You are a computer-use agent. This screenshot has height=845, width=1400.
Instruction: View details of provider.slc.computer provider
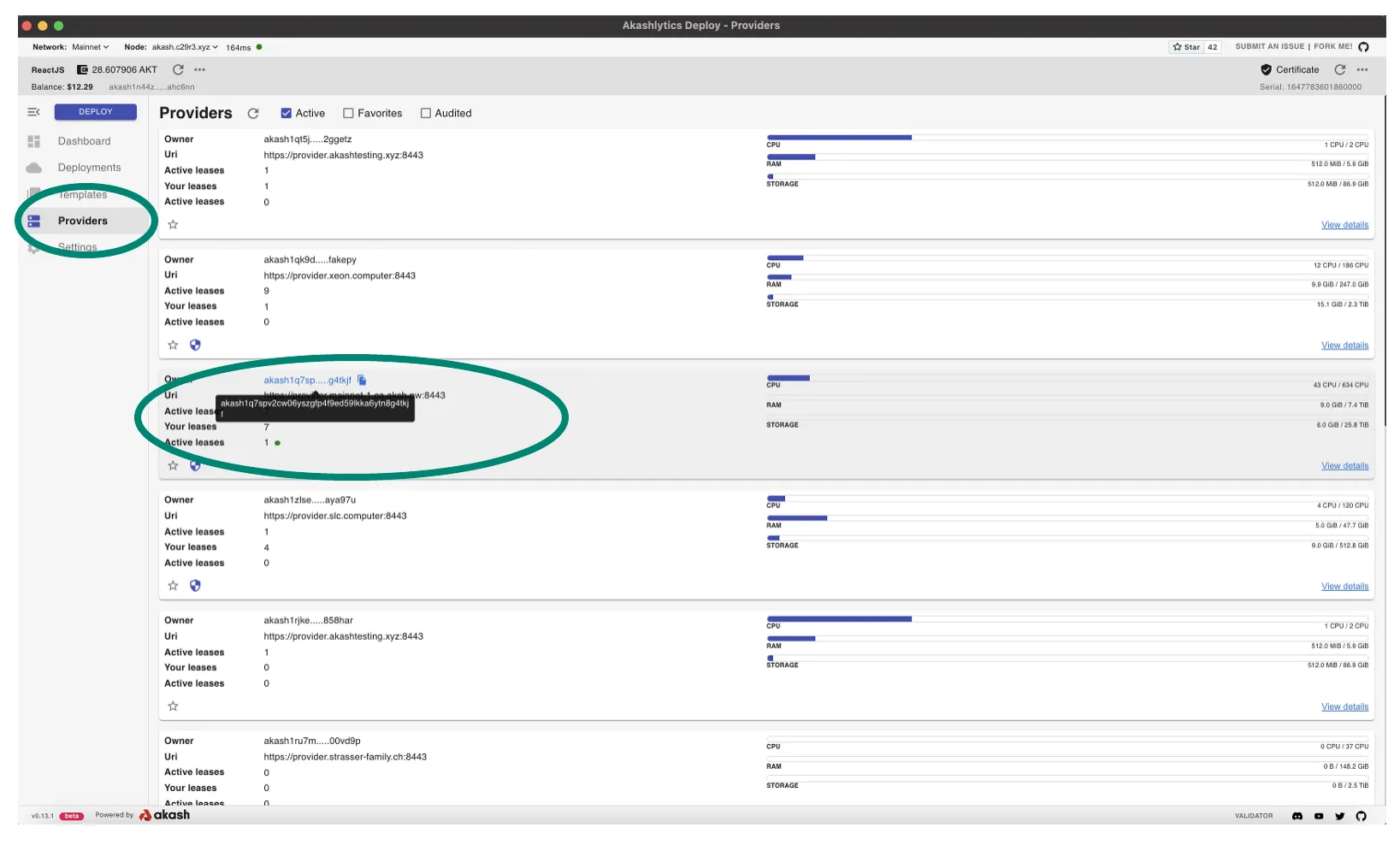1344,587
